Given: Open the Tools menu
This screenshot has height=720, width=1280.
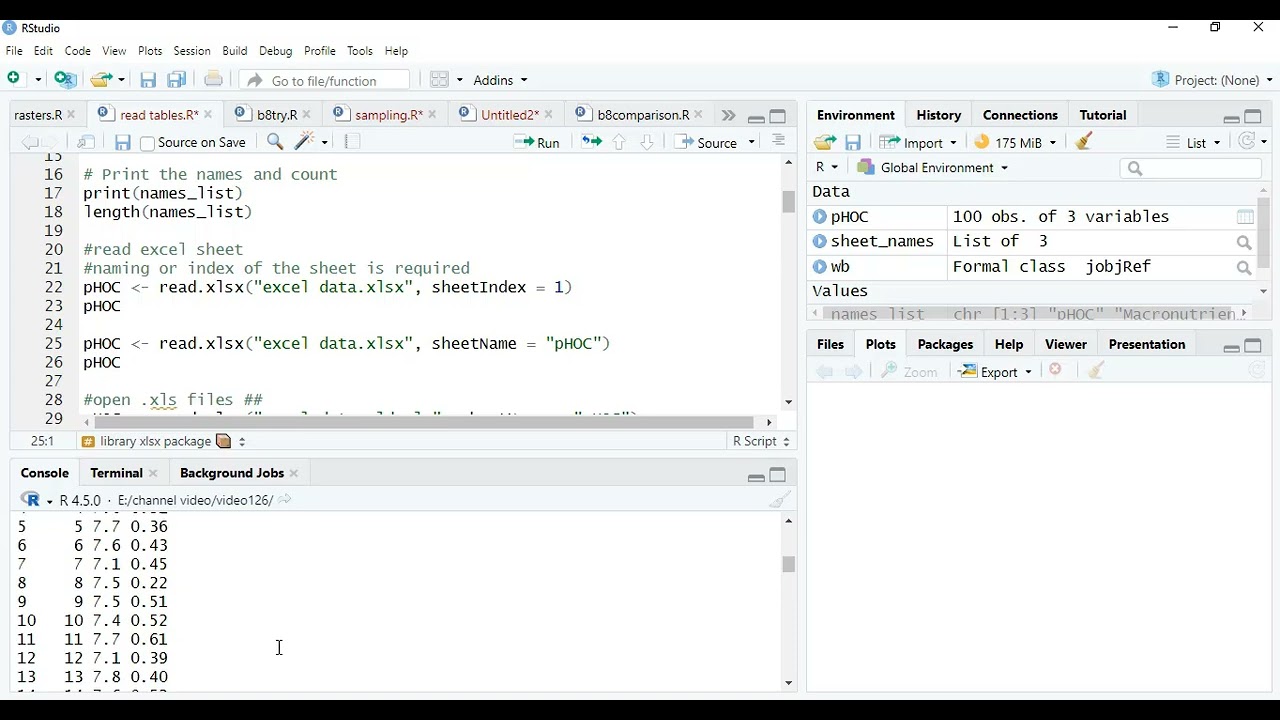Looking at the screenshot, I should 360,51.
